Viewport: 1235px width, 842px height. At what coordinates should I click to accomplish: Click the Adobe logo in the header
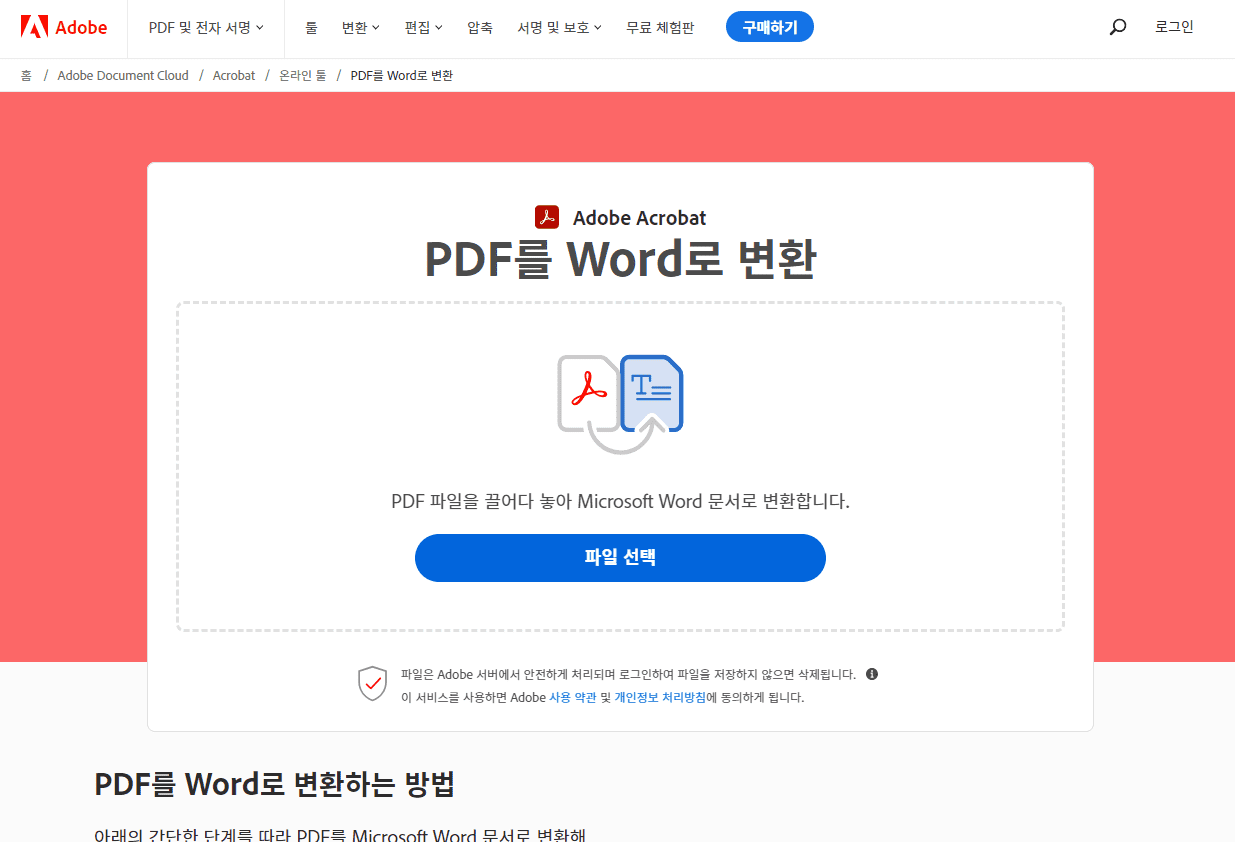[x=63, y=27]
